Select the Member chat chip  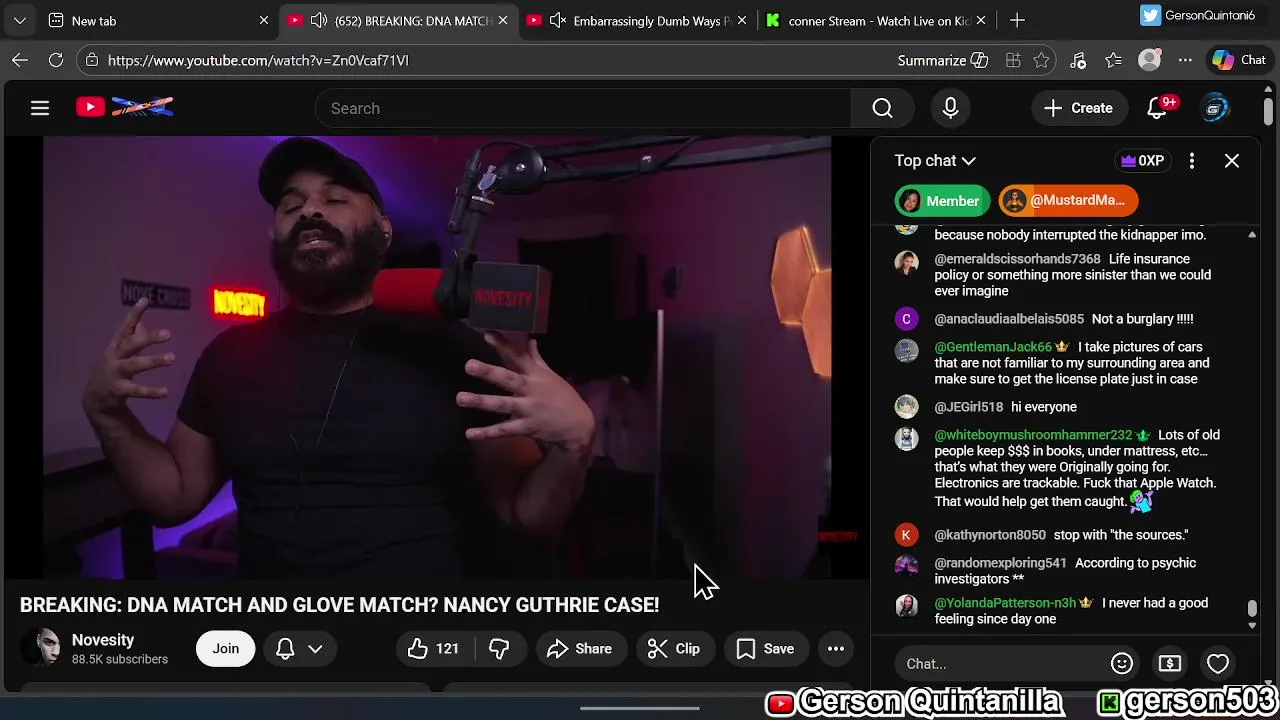coord(942,201)
